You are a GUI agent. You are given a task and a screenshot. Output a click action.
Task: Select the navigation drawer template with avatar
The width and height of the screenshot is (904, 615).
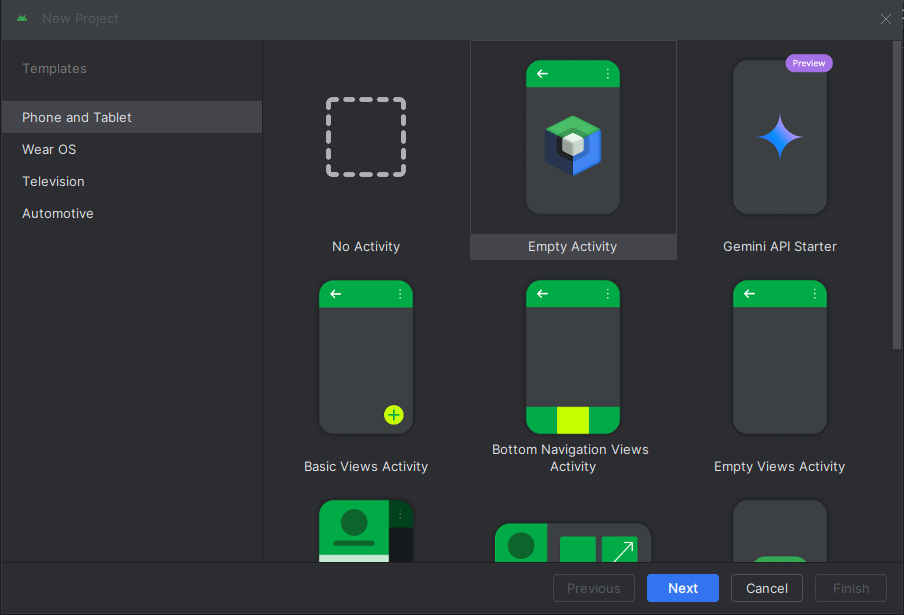click(366, 531)
